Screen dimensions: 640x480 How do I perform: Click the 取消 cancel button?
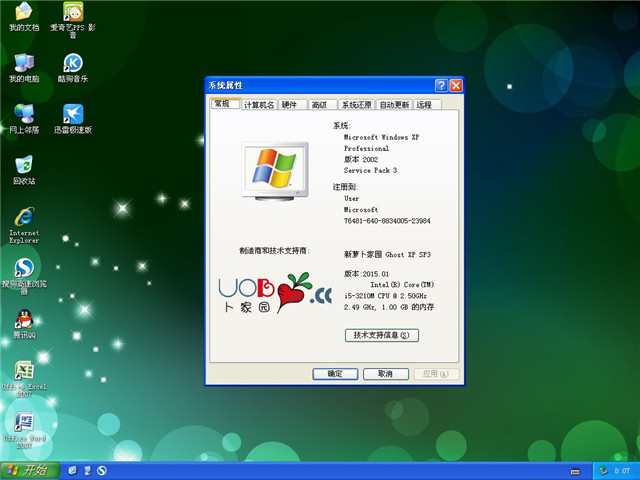coord(385,373)
